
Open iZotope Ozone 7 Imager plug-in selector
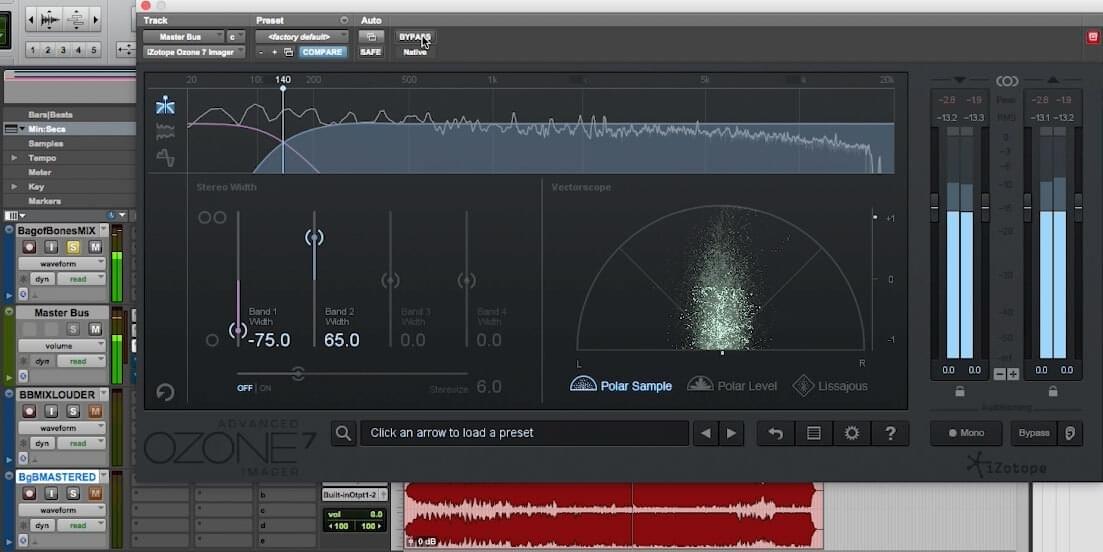(194, 52)
